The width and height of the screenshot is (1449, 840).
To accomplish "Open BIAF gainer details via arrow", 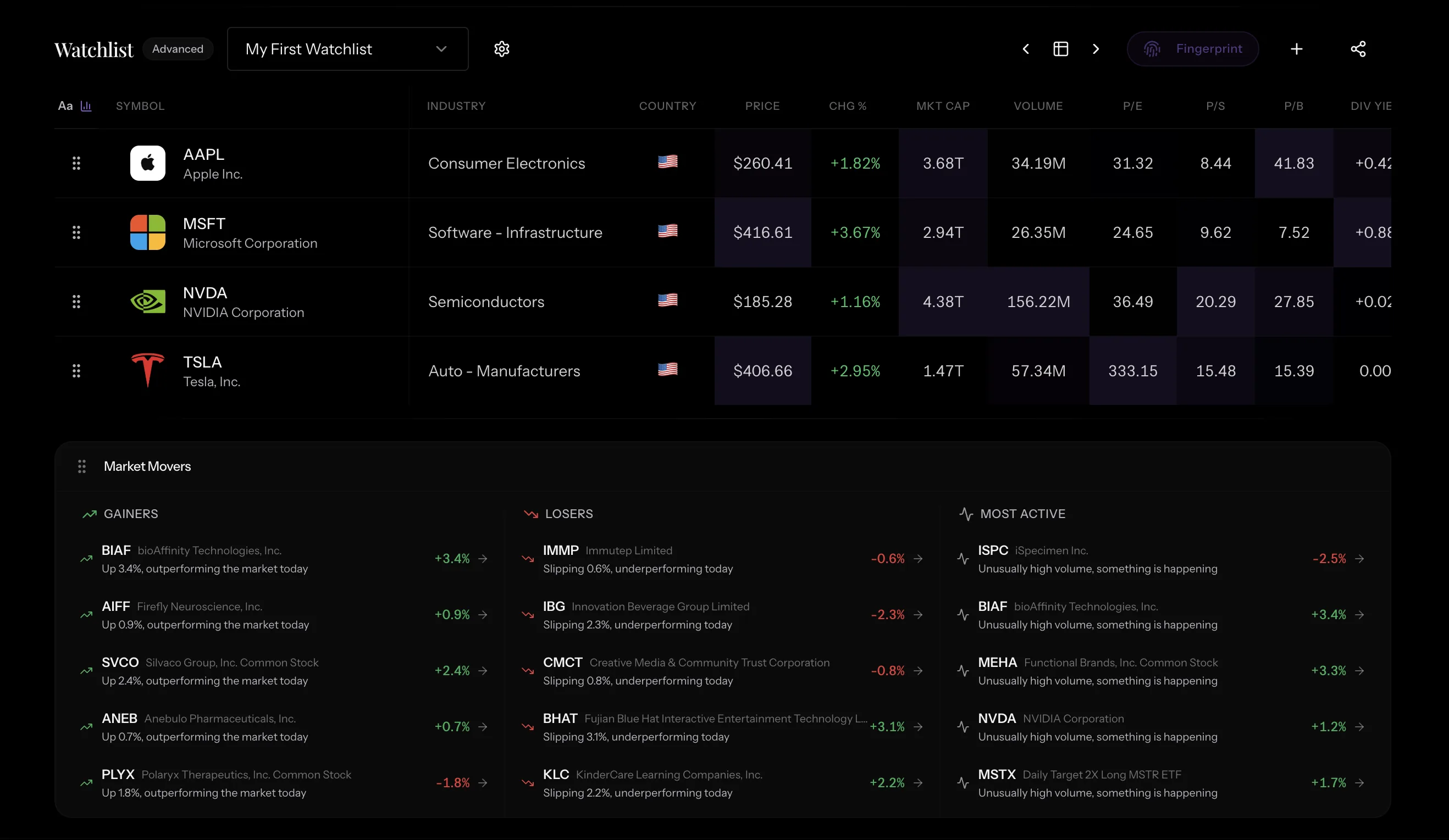I will [483, 559].
